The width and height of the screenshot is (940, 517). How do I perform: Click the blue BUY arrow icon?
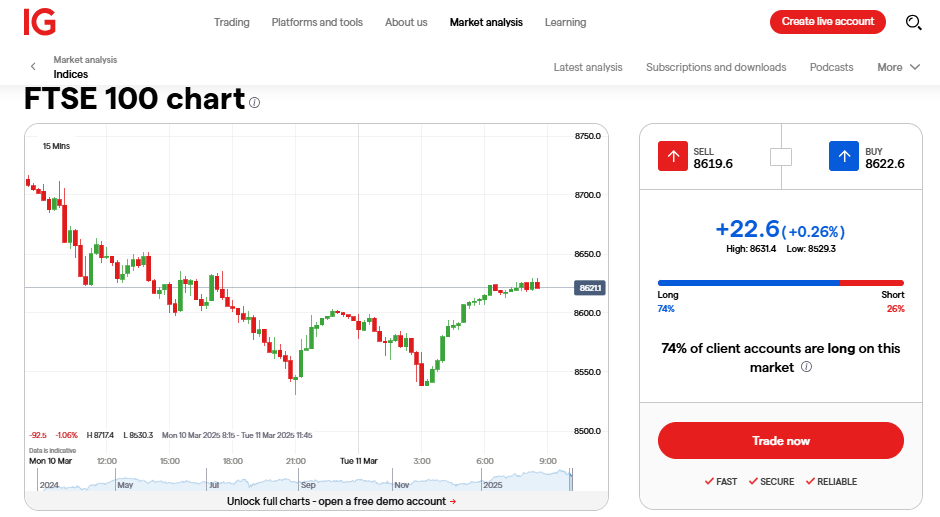[x=843, y=157]
